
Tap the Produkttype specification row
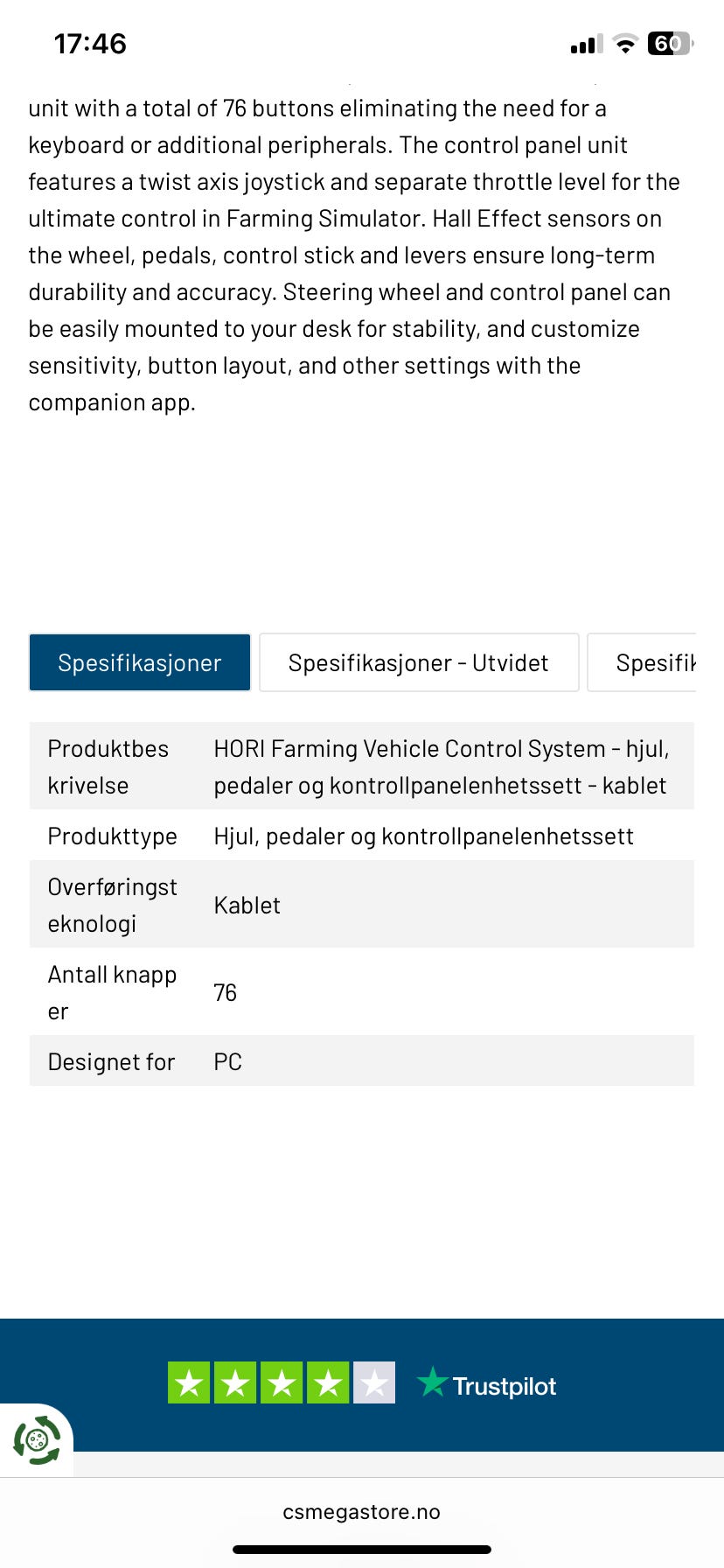362,835
